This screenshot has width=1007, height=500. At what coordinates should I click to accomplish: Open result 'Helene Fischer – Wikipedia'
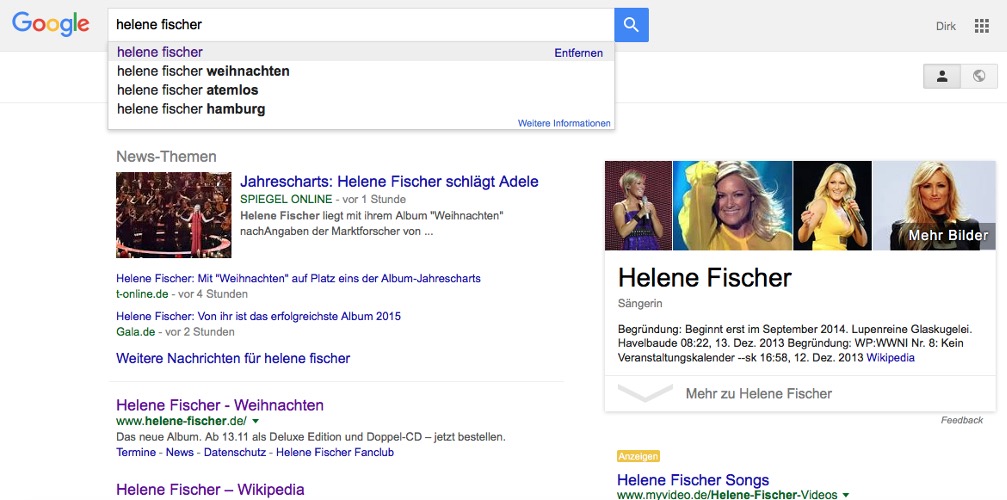point(210,490)
